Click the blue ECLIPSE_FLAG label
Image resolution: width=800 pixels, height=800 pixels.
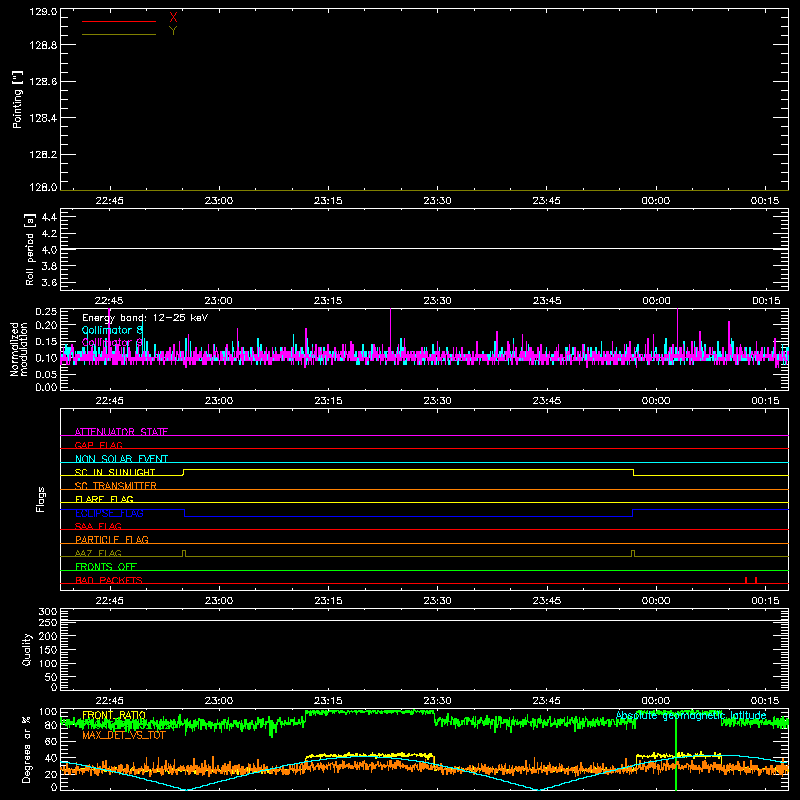[109, 513]
